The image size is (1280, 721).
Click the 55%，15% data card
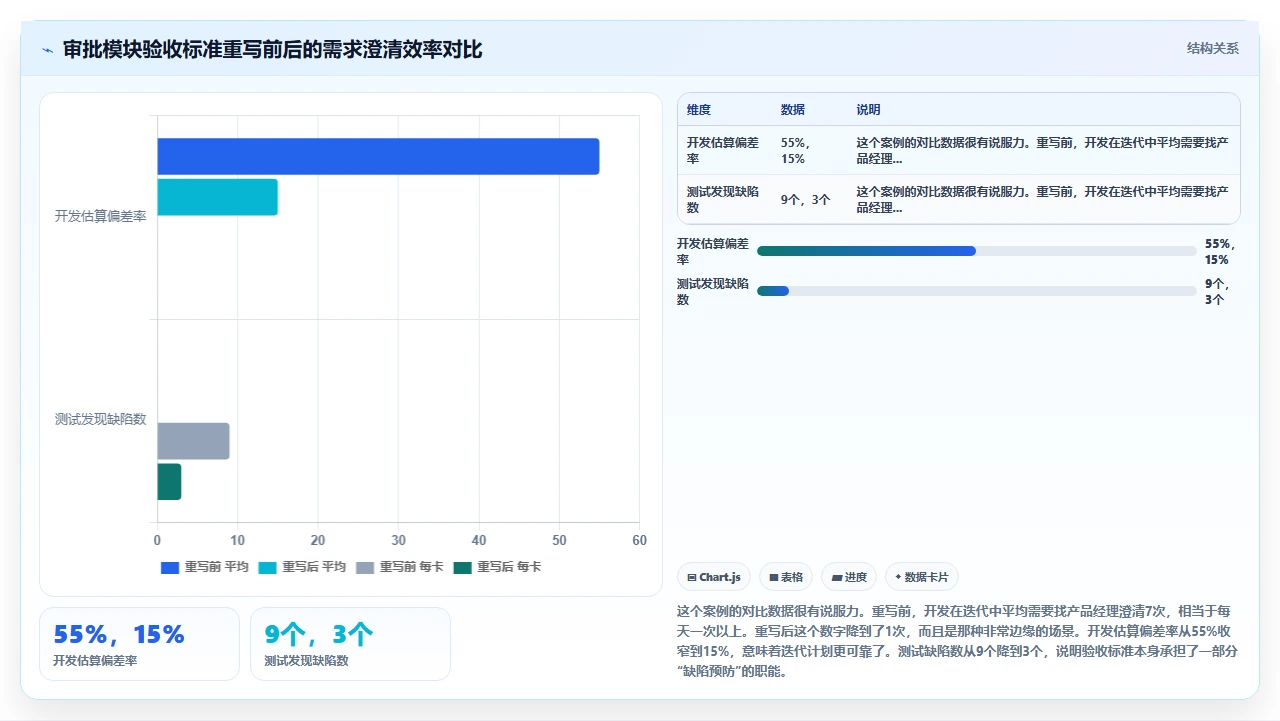coord(139,644)
